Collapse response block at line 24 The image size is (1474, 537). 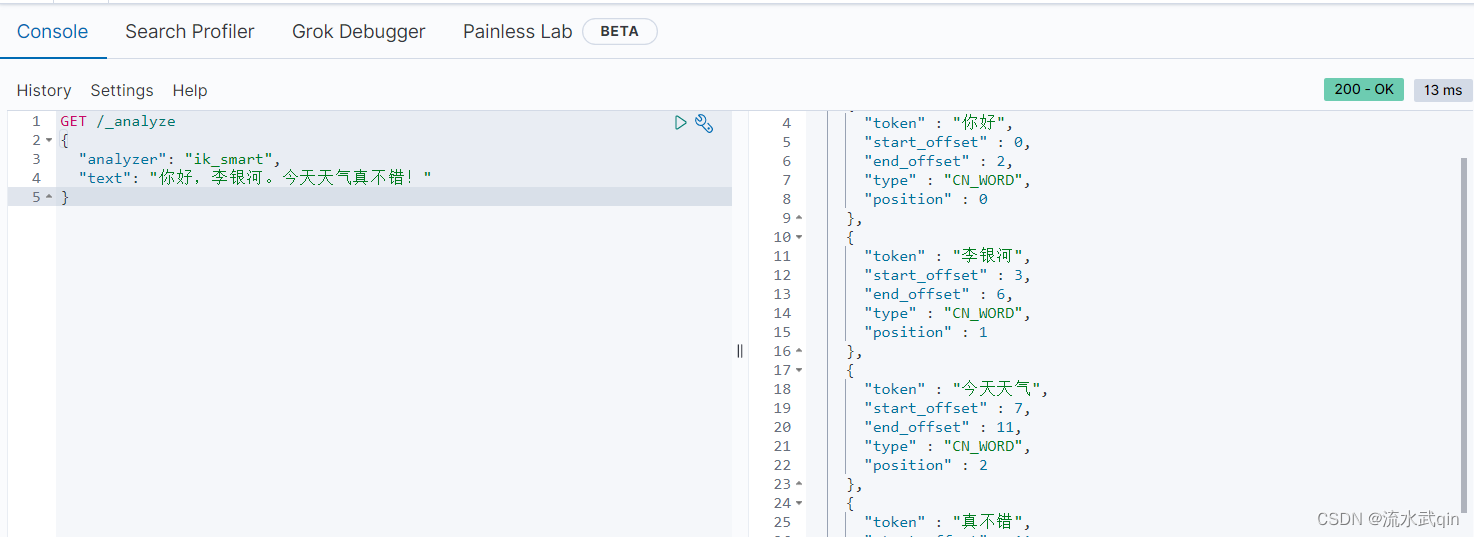coord(799,503)
